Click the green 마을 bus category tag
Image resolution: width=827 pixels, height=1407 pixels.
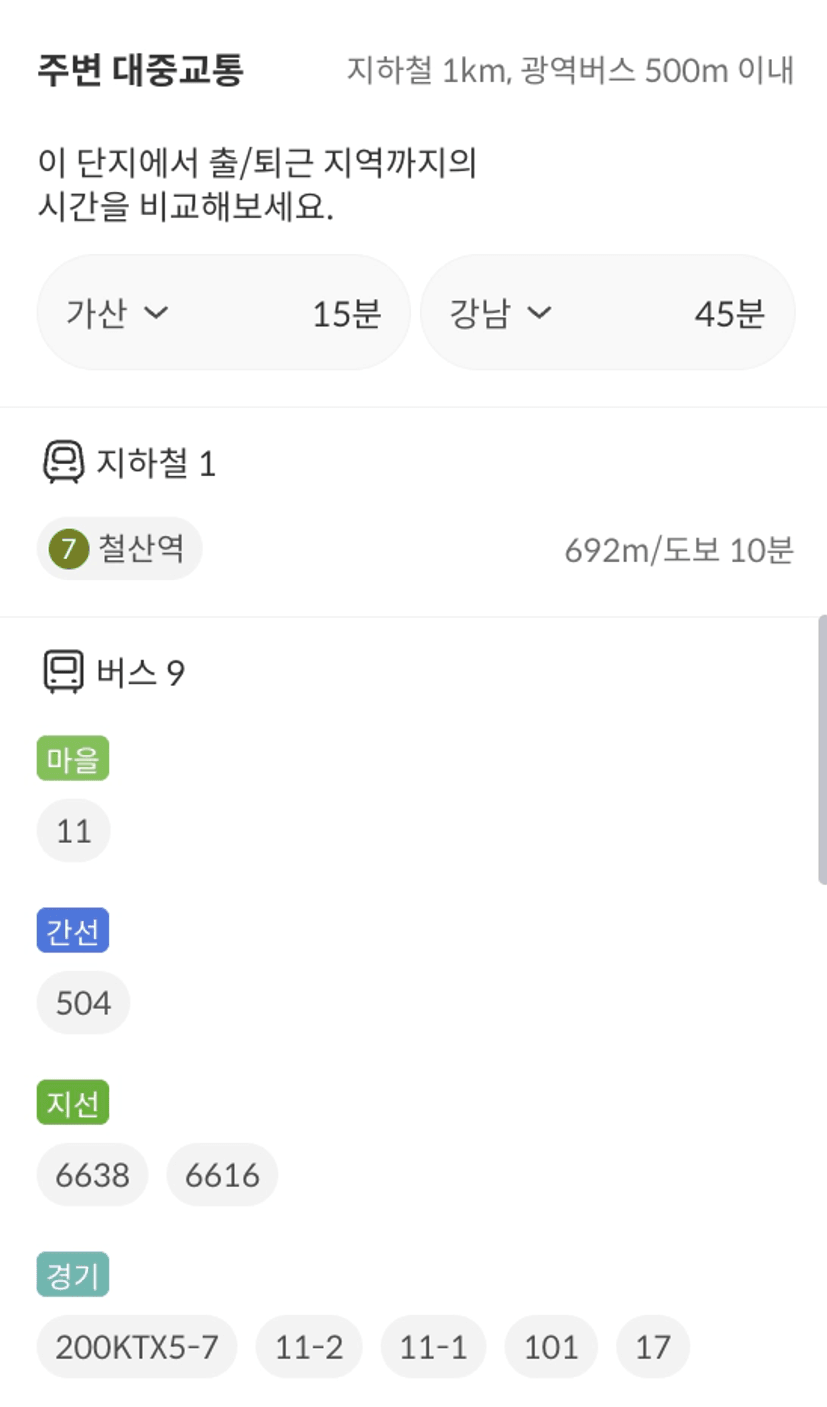[72, 759]
